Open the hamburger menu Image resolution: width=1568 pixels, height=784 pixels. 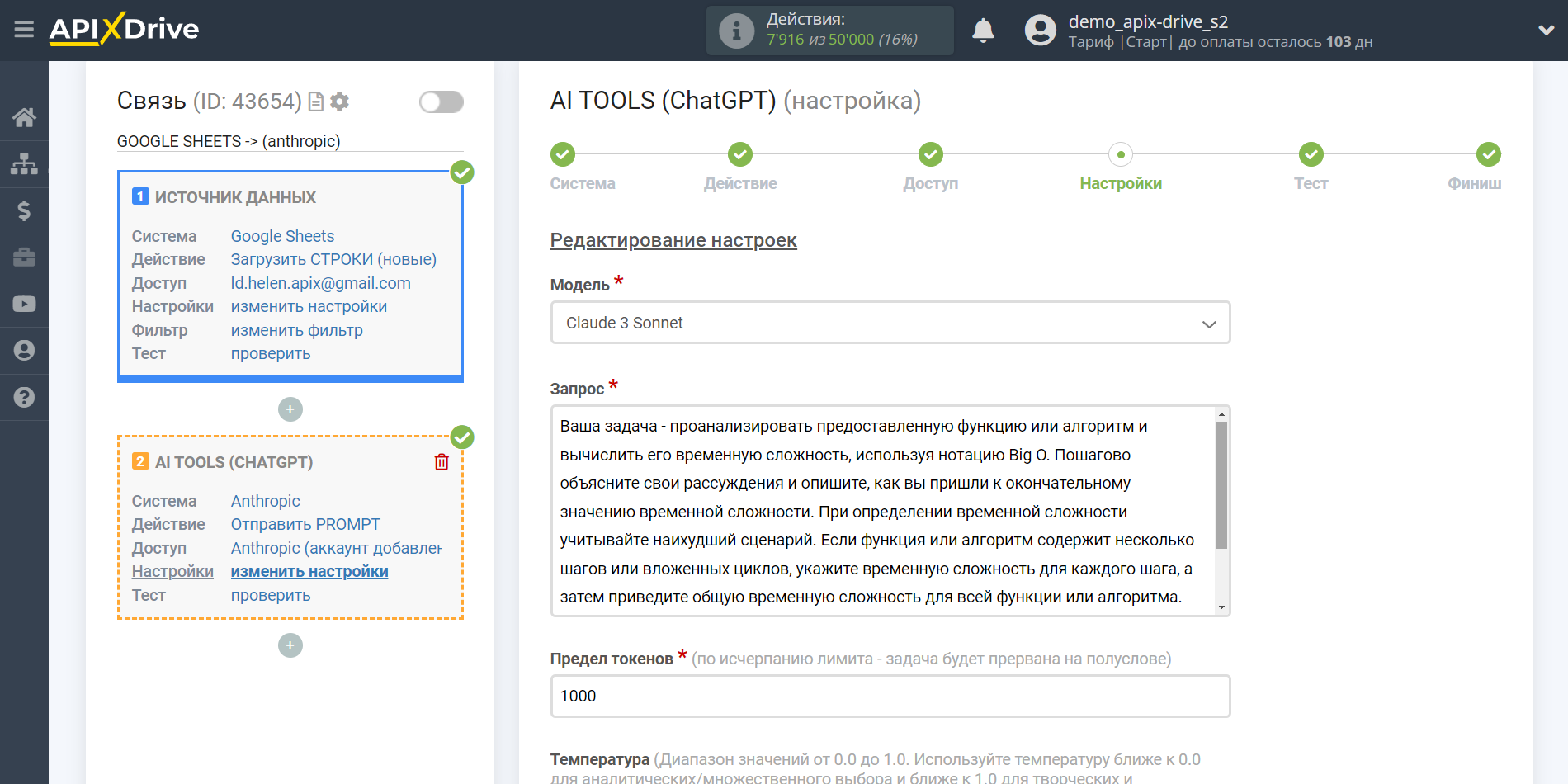[x=24, y=30]
